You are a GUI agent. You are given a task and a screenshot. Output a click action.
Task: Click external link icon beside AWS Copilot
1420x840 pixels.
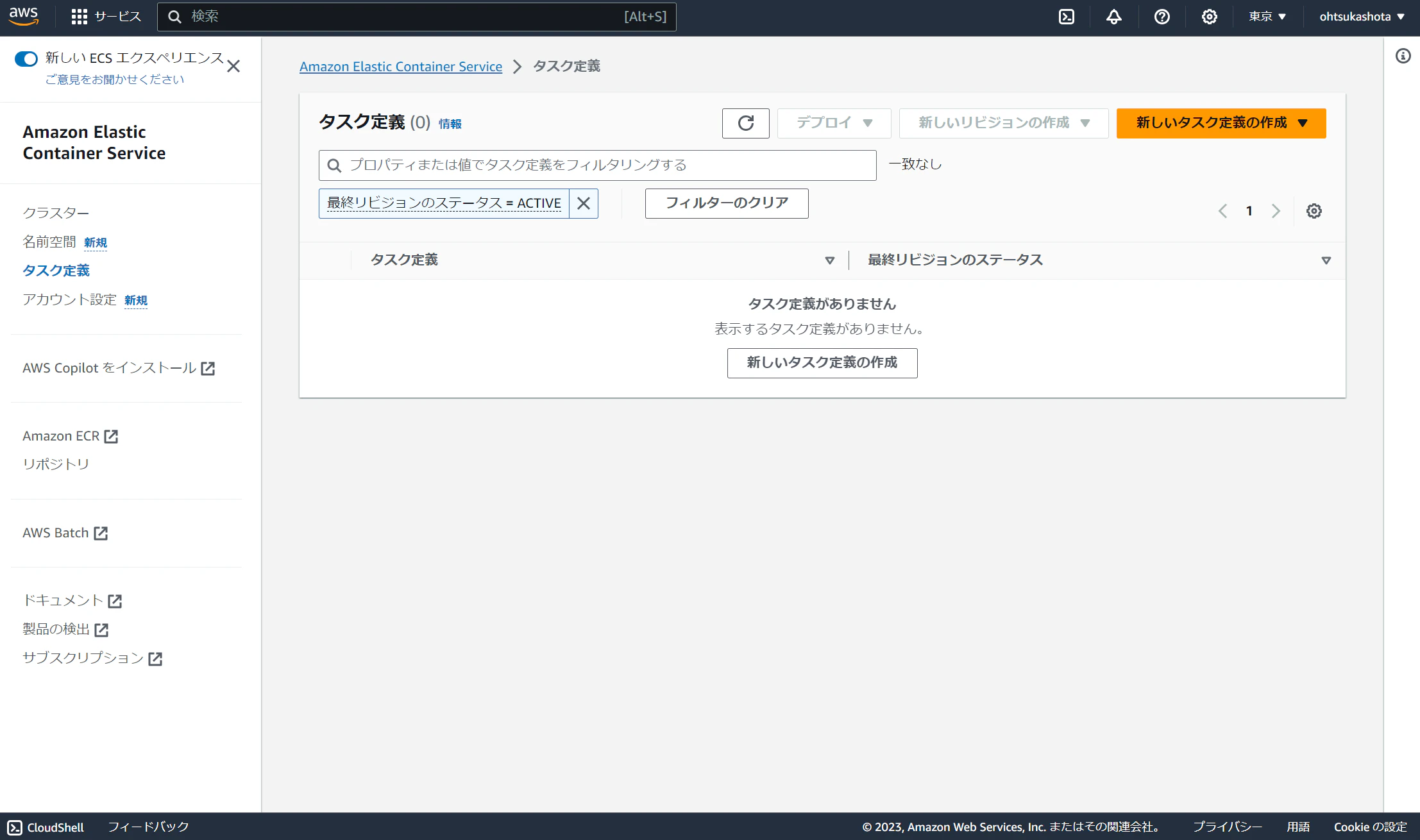tap(208, 369)
